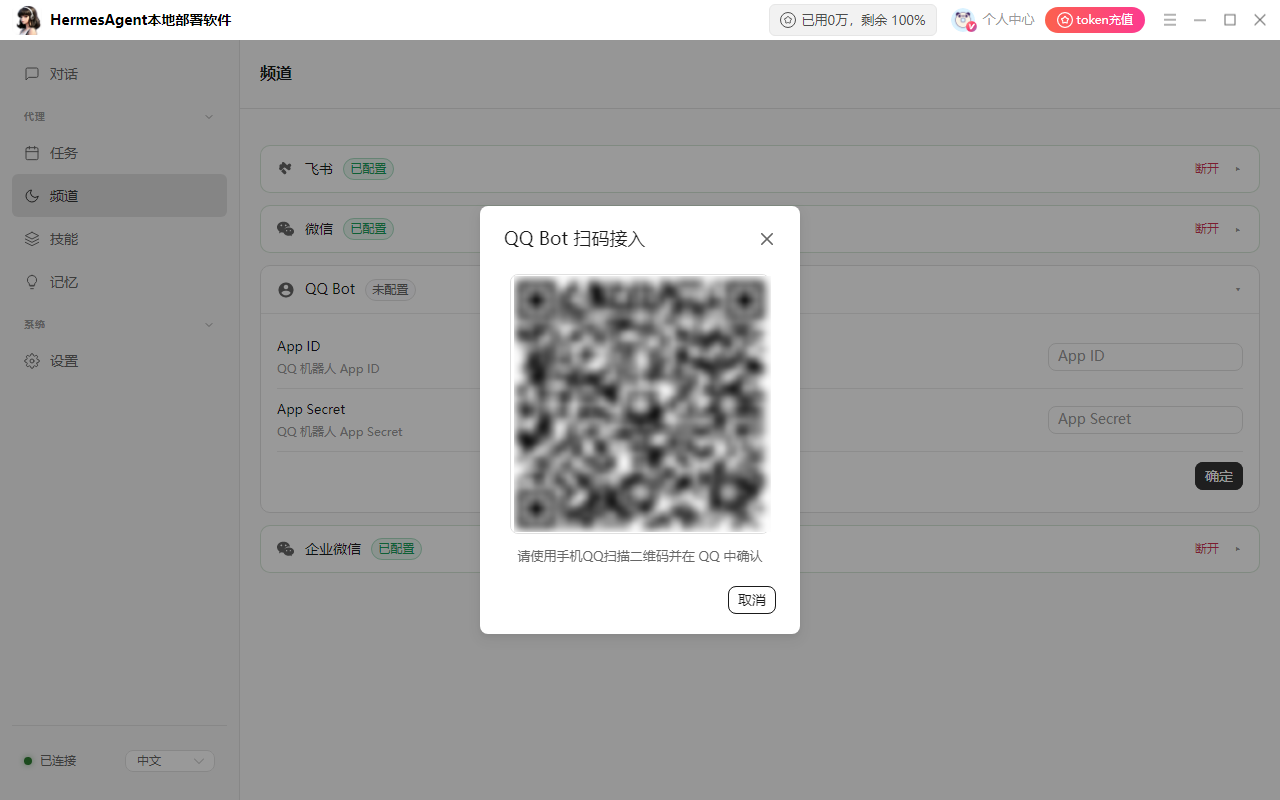Viewport: 1280px width, 800px height.
Task: Close the QQ Bot scan dialog
Action: pos(767,239)
